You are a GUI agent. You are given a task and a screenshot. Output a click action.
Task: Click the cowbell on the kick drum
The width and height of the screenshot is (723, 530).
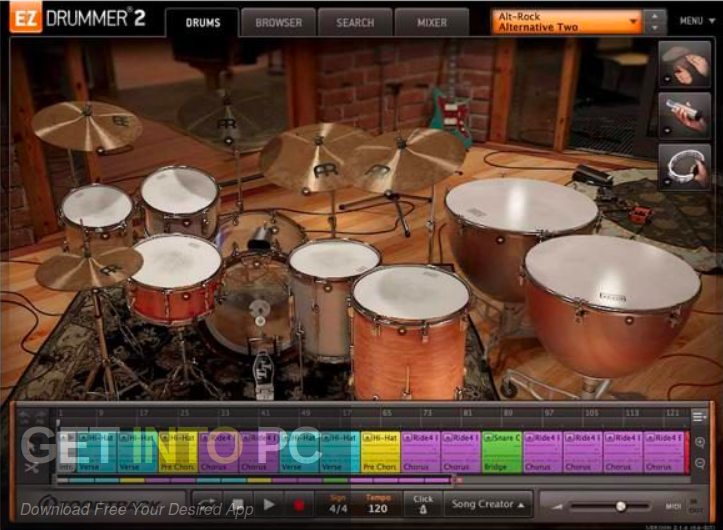tap(259, 239)
